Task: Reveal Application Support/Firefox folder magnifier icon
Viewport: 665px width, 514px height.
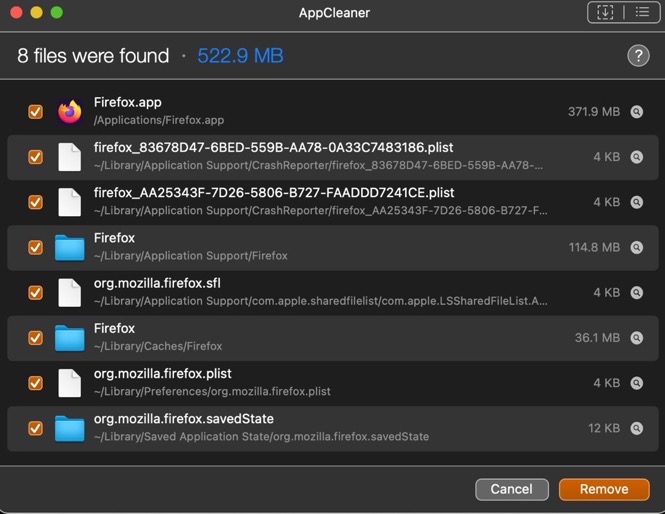Action: point(637,248)
